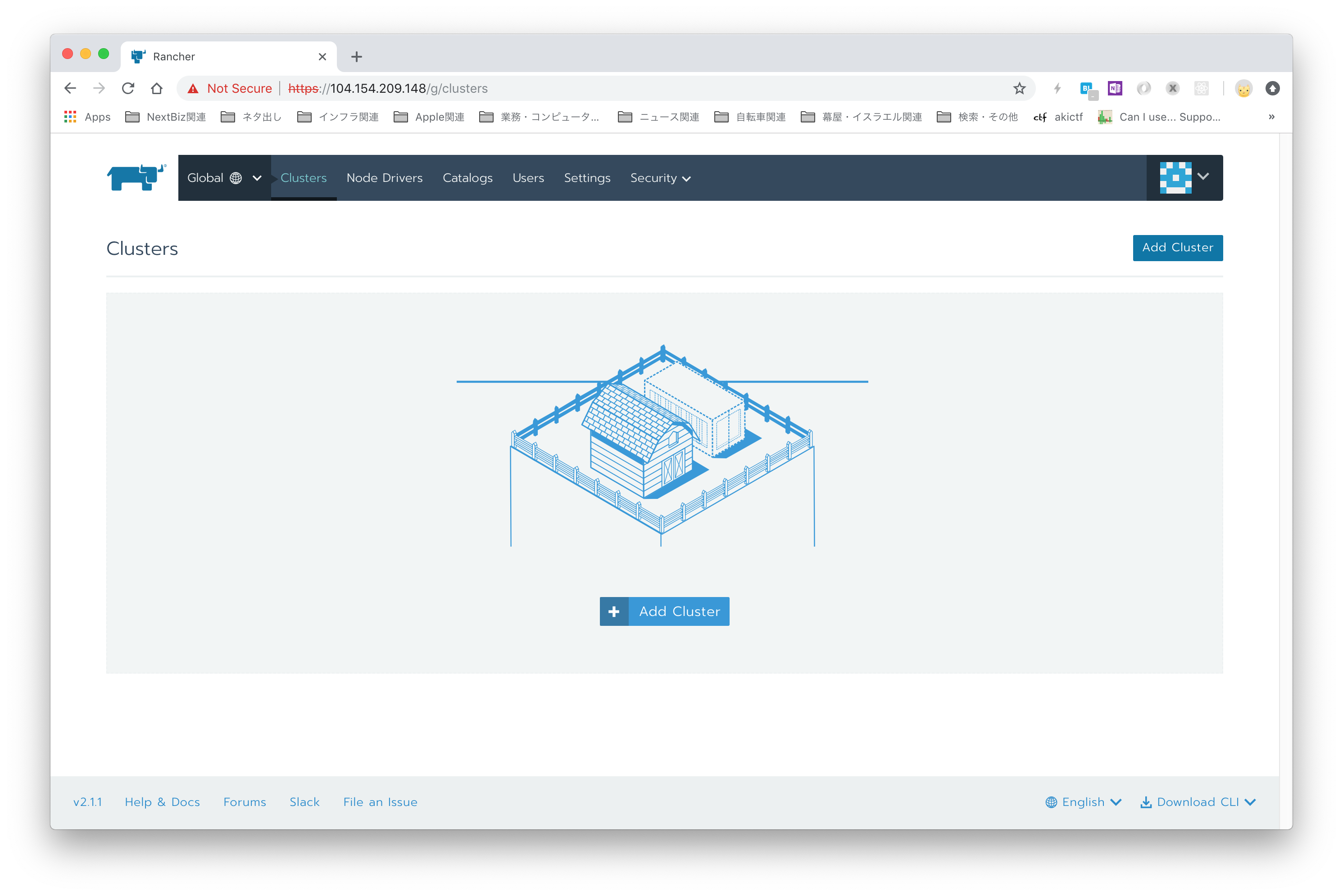Click the Add Cluster center button
The width and height of the screenshot is (1343, 896).
point(663,611)
